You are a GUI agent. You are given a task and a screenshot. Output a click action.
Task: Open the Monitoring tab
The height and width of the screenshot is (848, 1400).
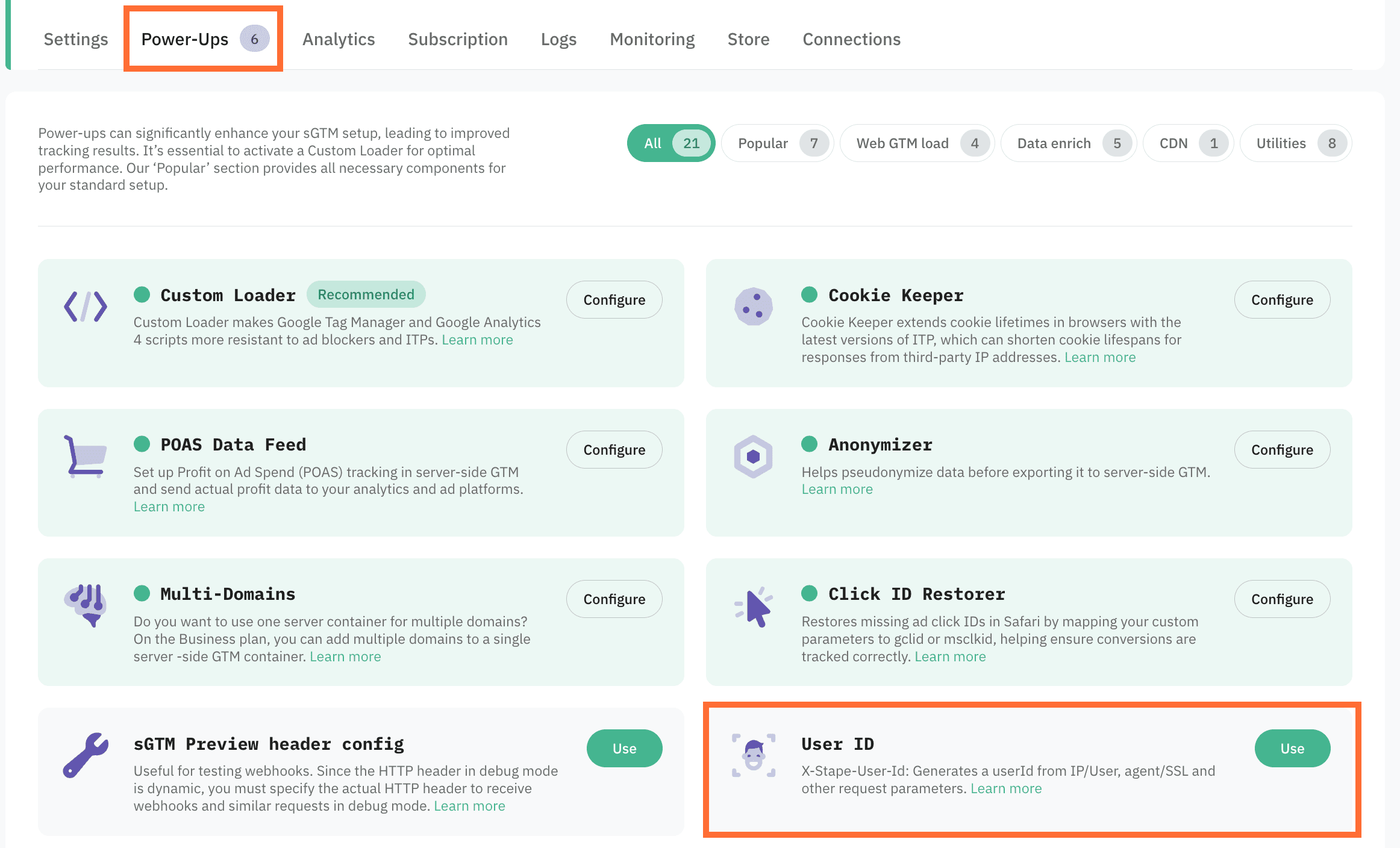(x=652, y=39)
